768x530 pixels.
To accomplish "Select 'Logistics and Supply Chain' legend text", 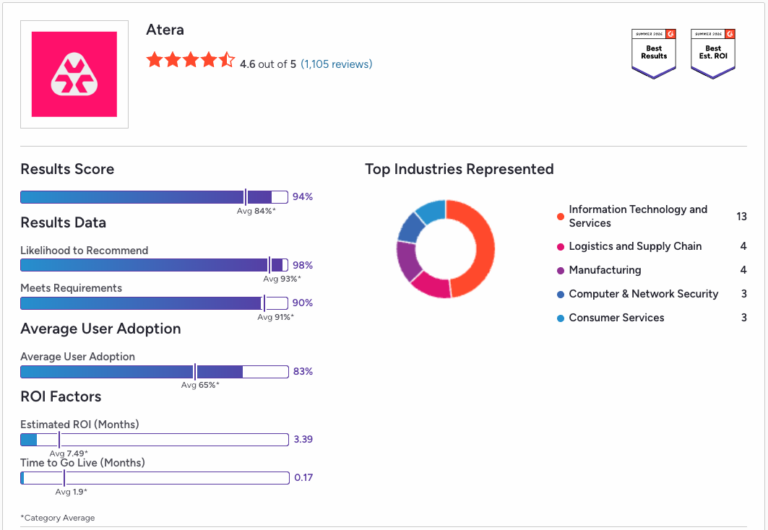I will [x=635, y=246].
